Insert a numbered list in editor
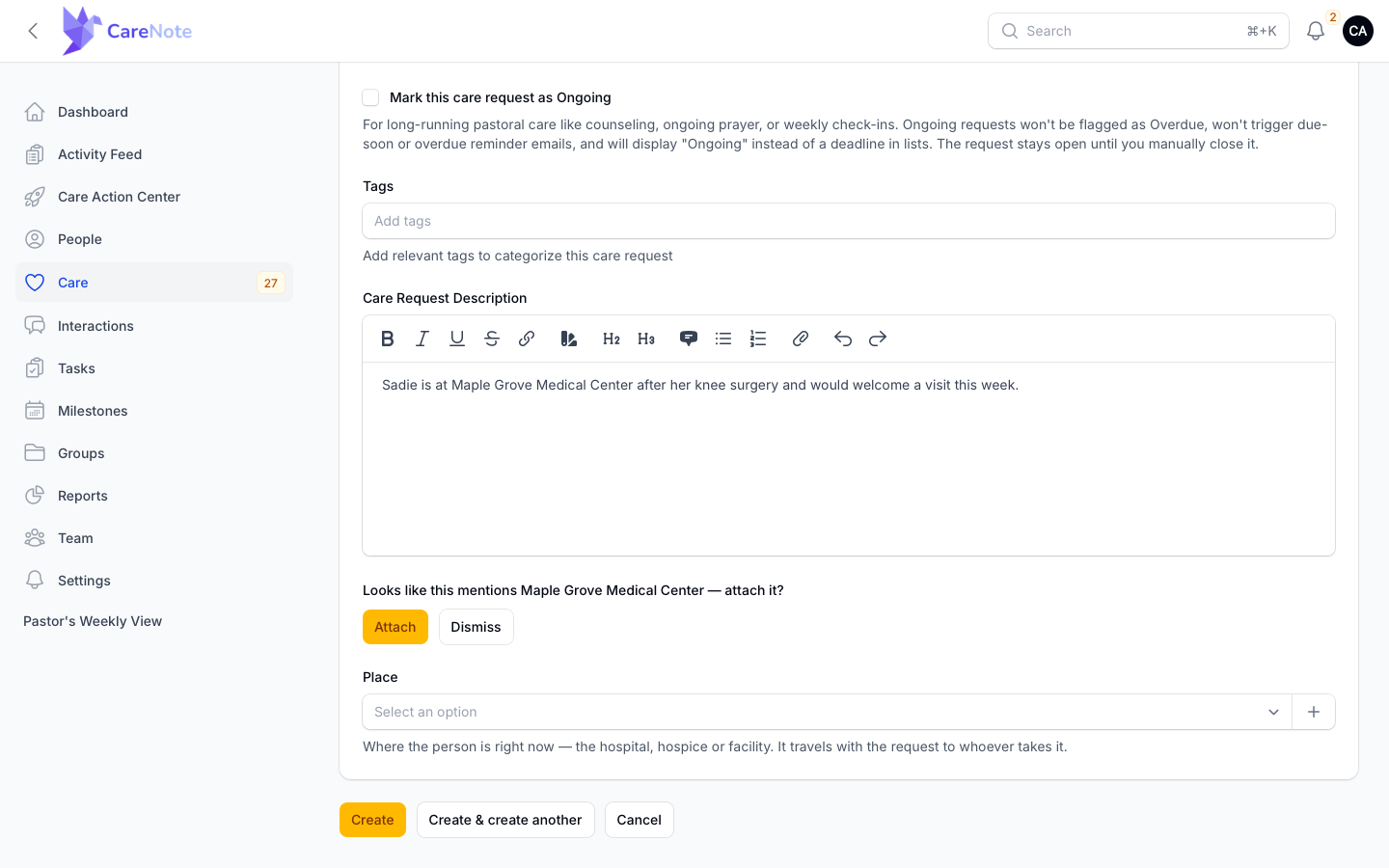 [758, 339]
